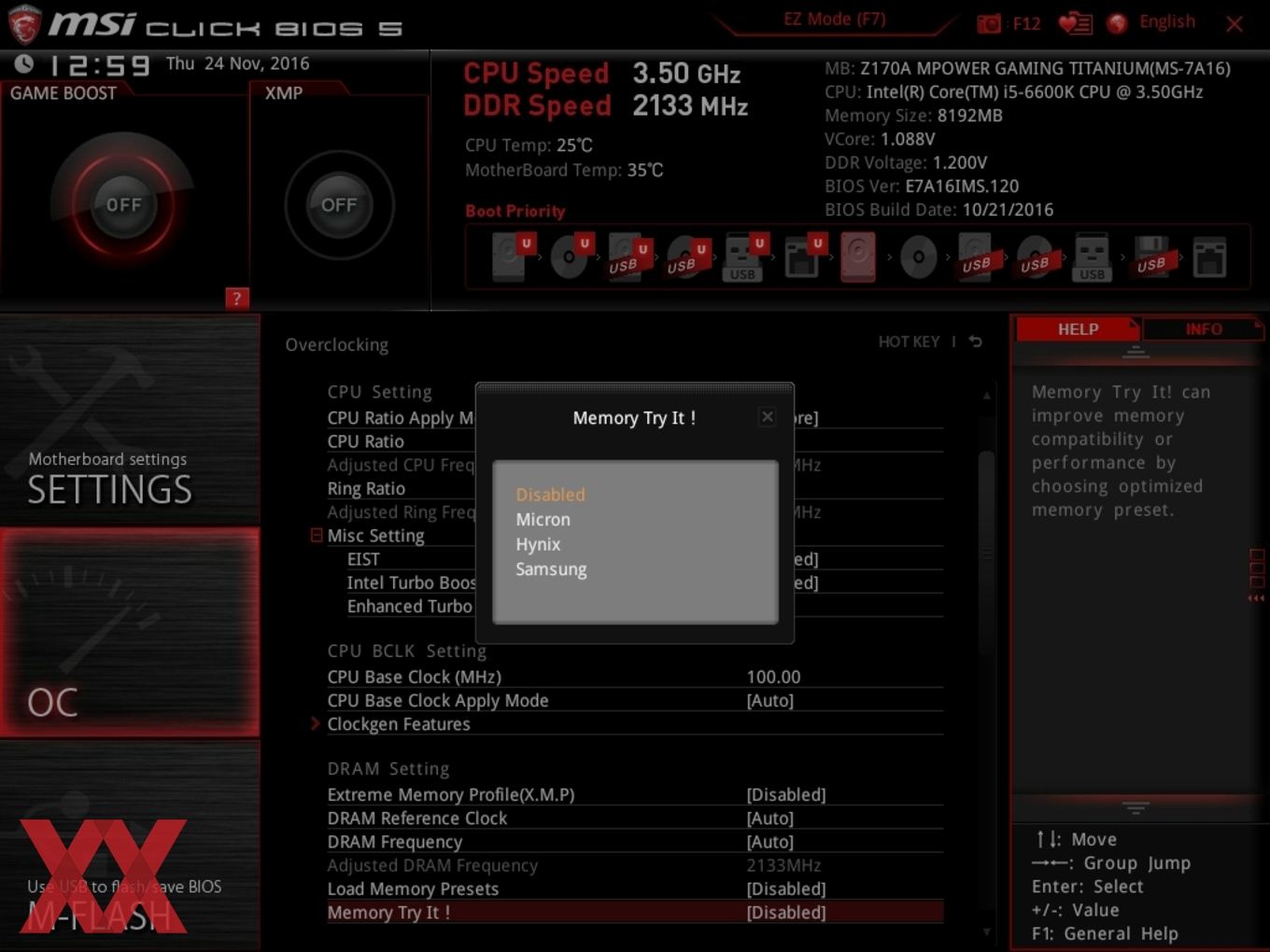Open Game Boost help question mark
Screen dimensions: 1270x952
click(237, 298)
